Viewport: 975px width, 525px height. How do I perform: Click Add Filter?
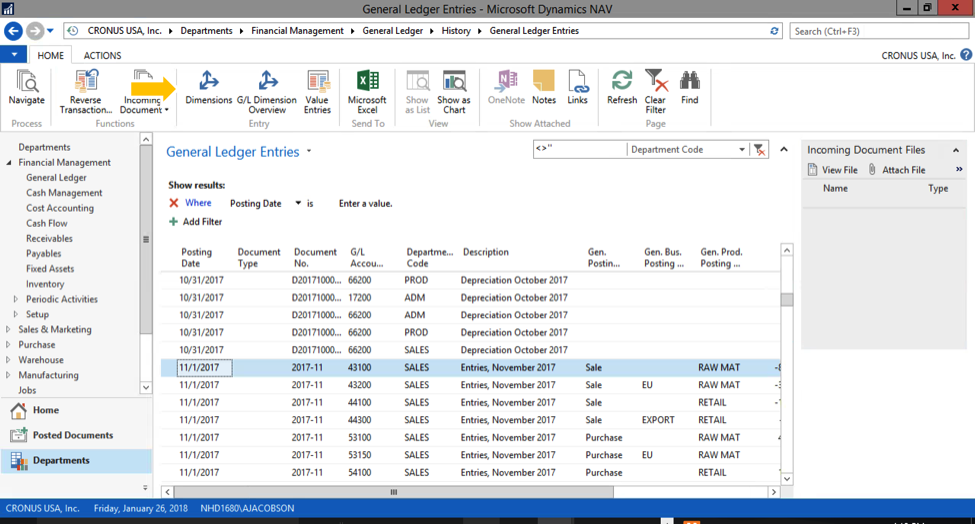195,221
